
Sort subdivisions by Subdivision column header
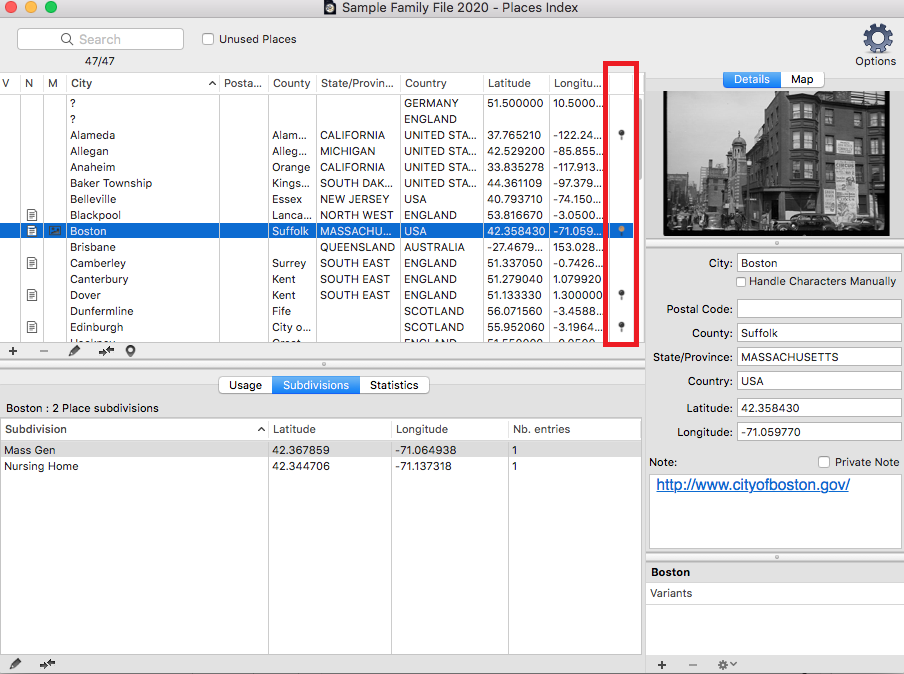coord(134,429)
